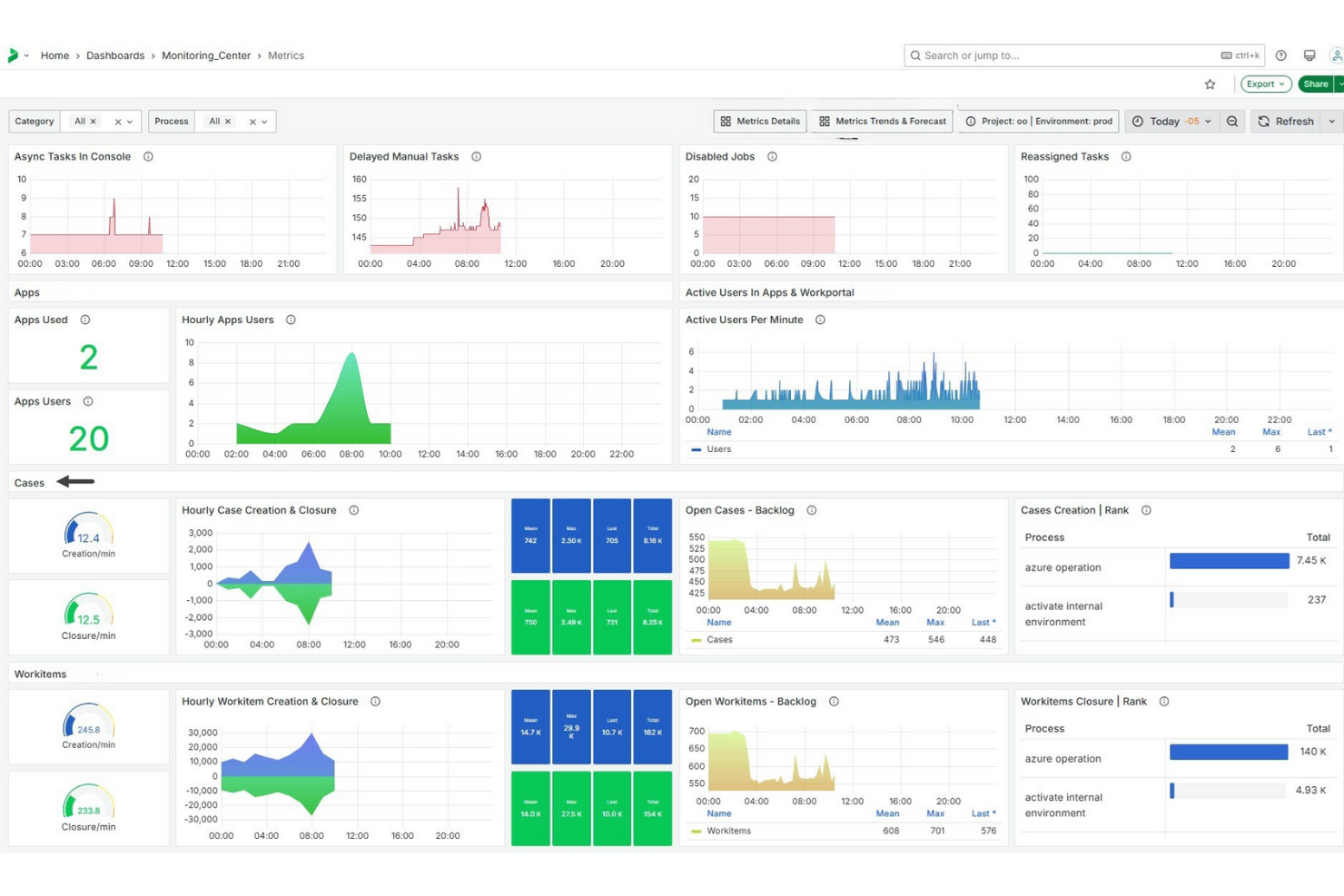Star this dashboard as favorite

[x=1211, y=84]
